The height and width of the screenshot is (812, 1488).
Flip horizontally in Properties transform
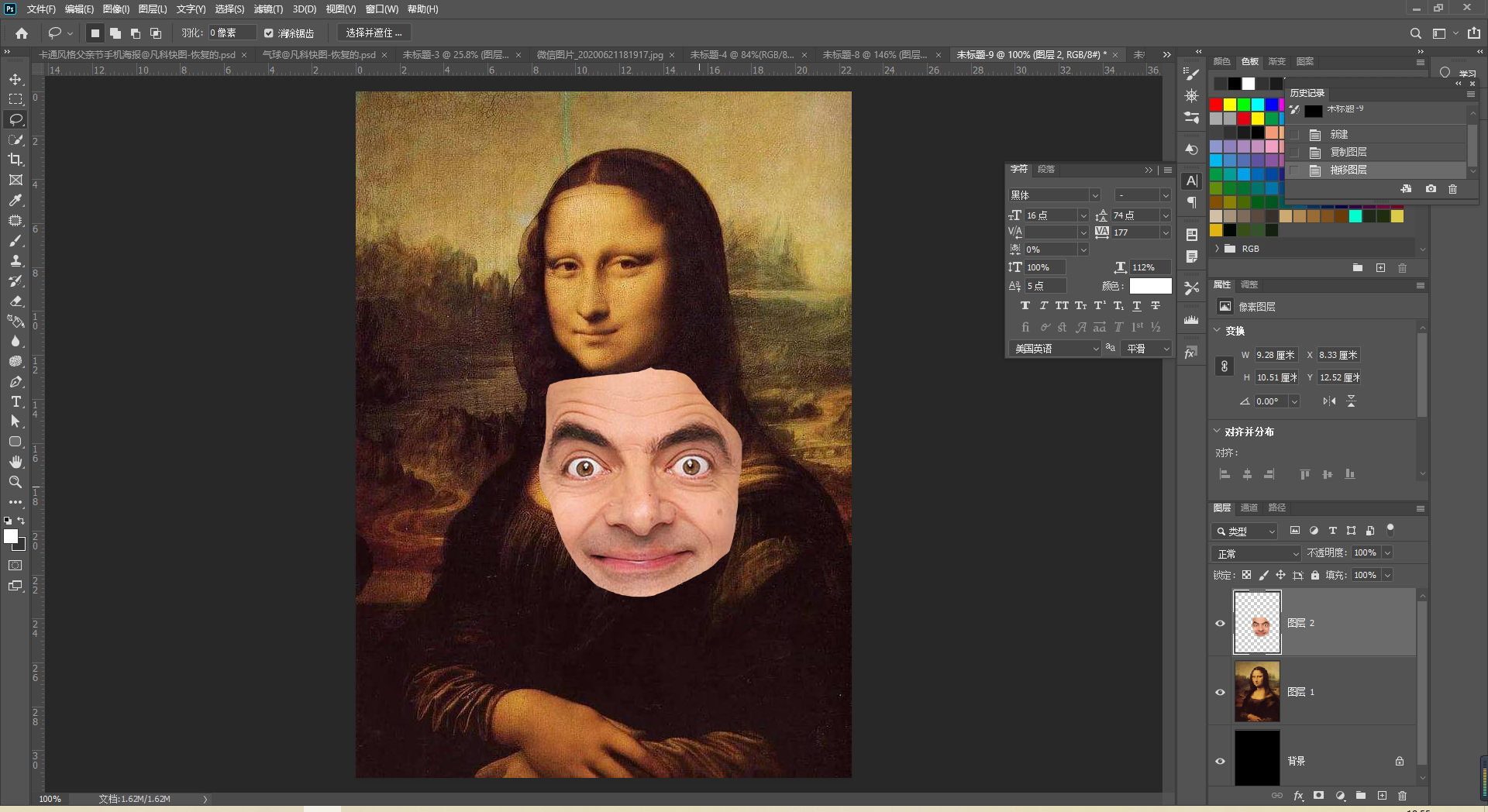coord(1329,401)
